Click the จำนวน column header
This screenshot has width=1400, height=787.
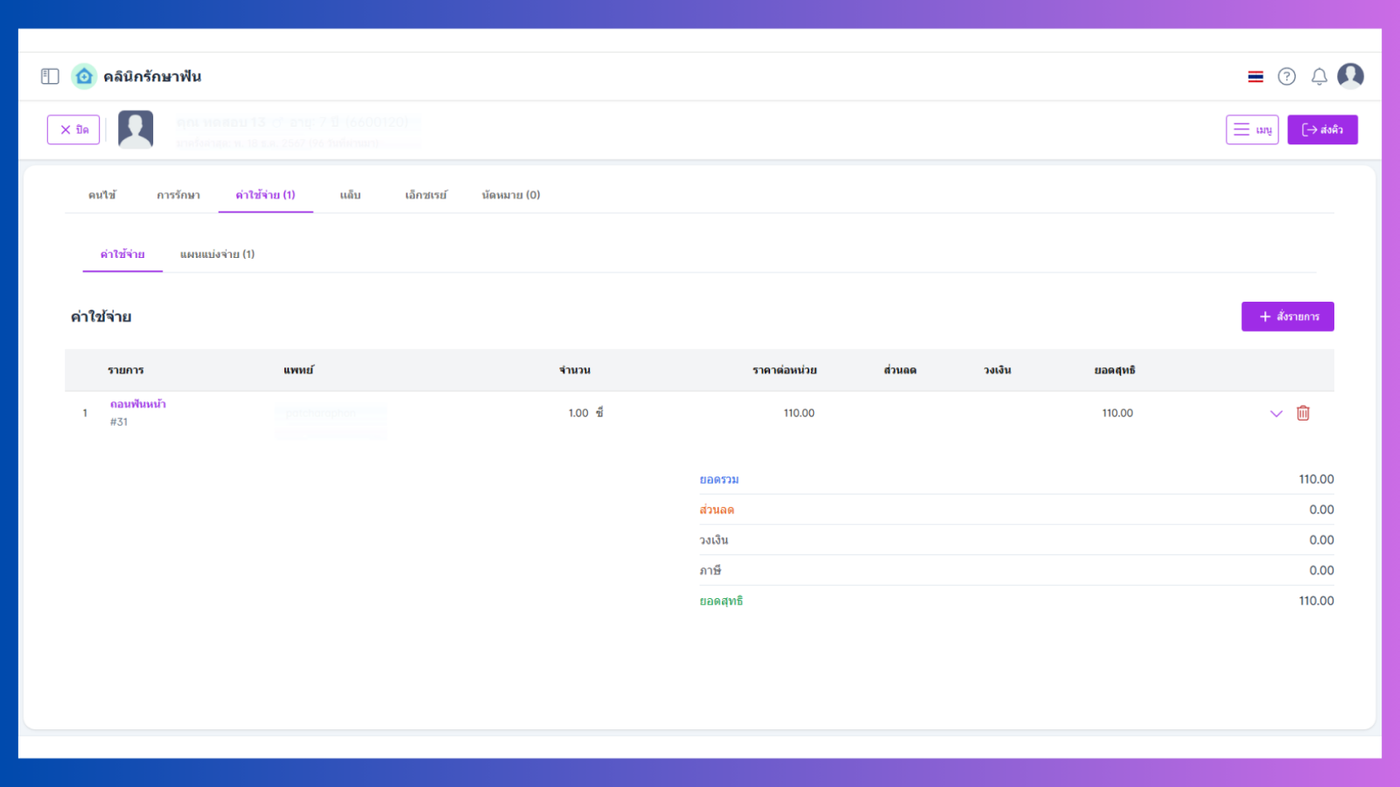click(x=574, y=370)
